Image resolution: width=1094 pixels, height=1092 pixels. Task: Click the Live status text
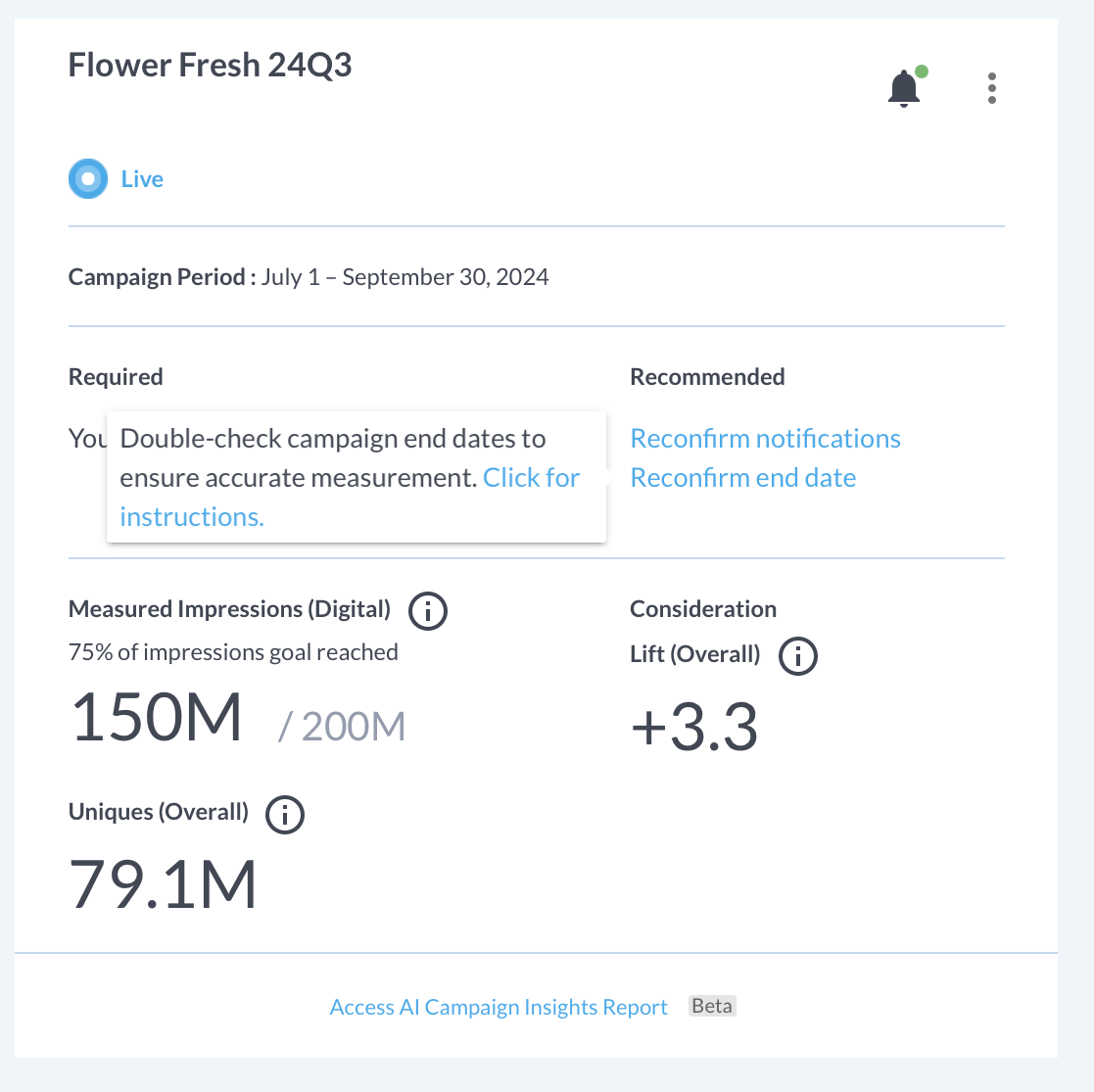click(142, 179)
